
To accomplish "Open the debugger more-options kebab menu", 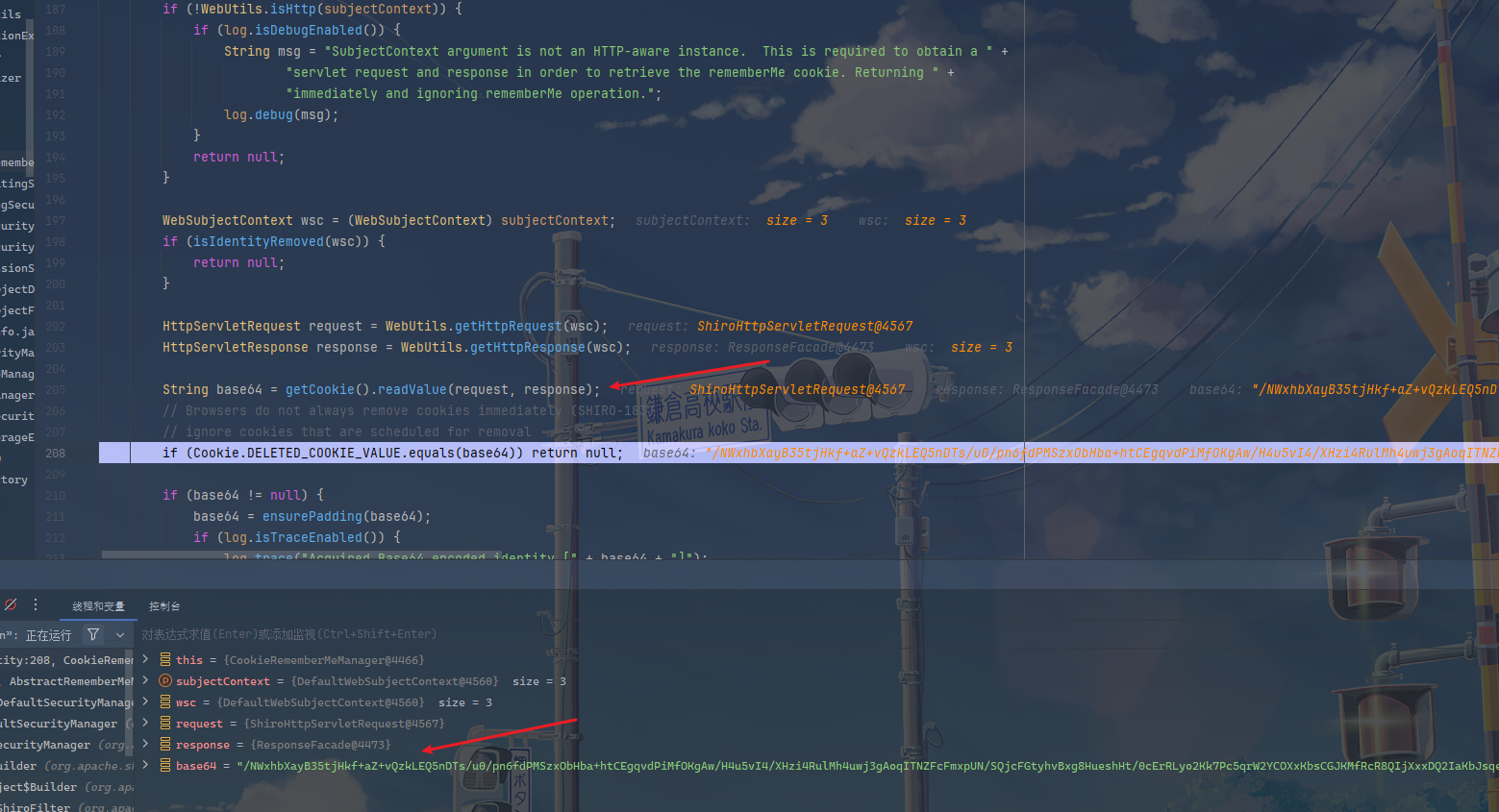I will click(36, 604).
